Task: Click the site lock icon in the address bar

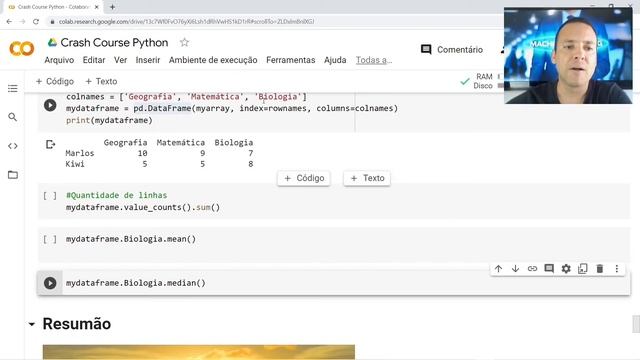Action: click(x=52, y=22)
